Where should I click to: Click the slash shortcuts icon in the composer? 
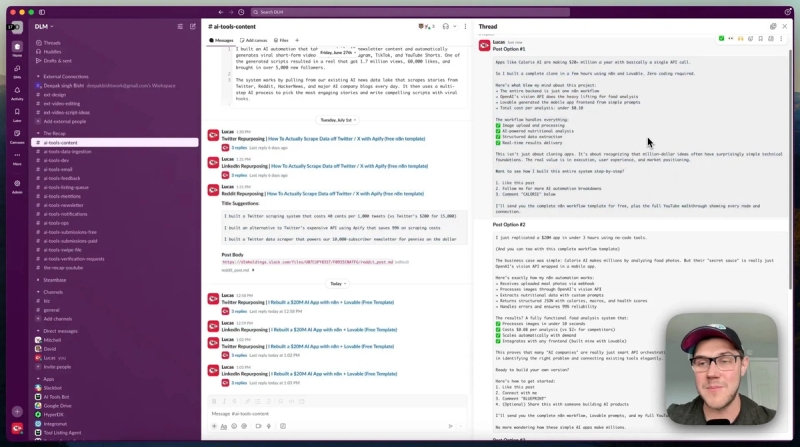tap(283, 426)
